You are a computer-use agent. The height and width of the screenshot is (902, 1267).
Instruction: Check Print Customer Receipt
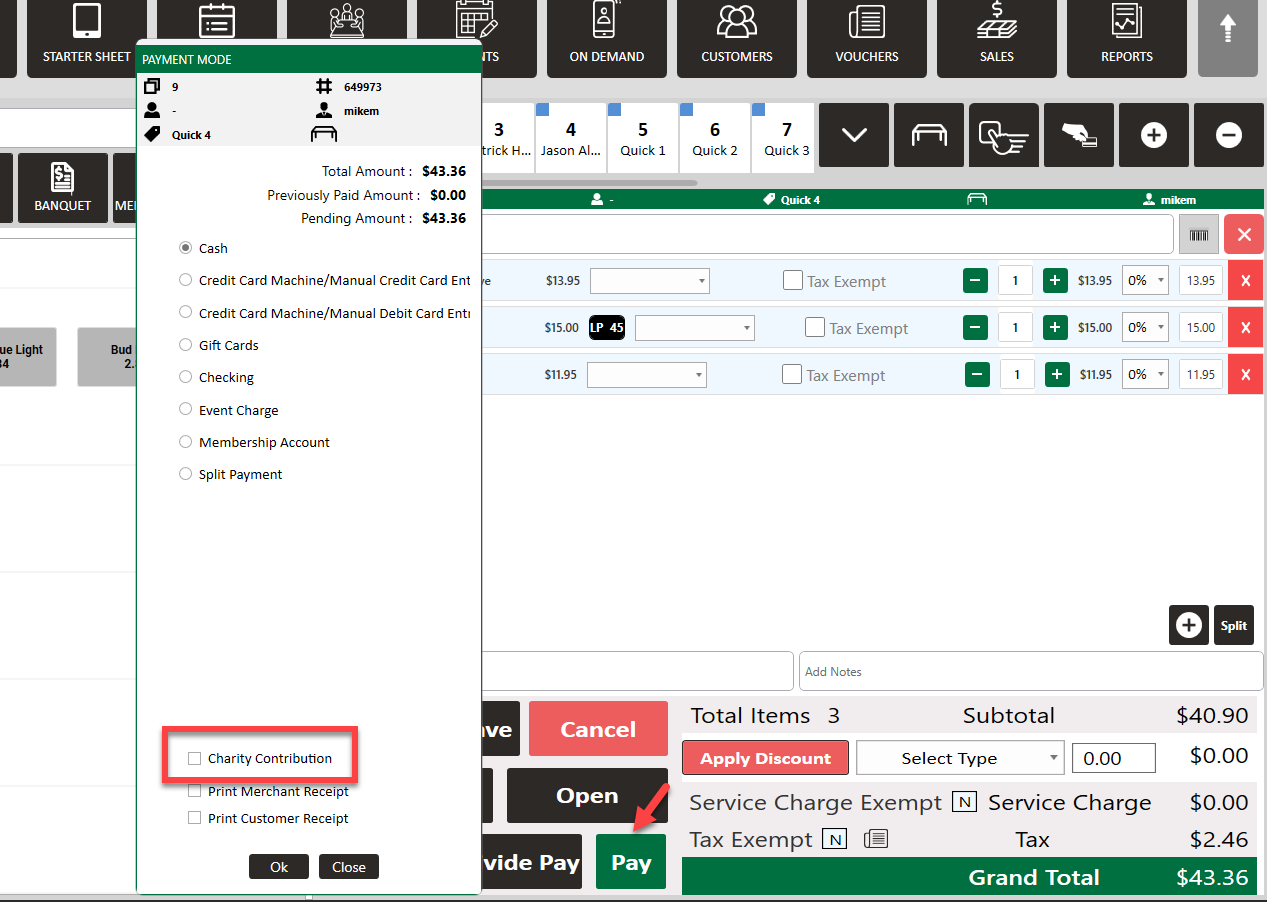pos(195,818)
